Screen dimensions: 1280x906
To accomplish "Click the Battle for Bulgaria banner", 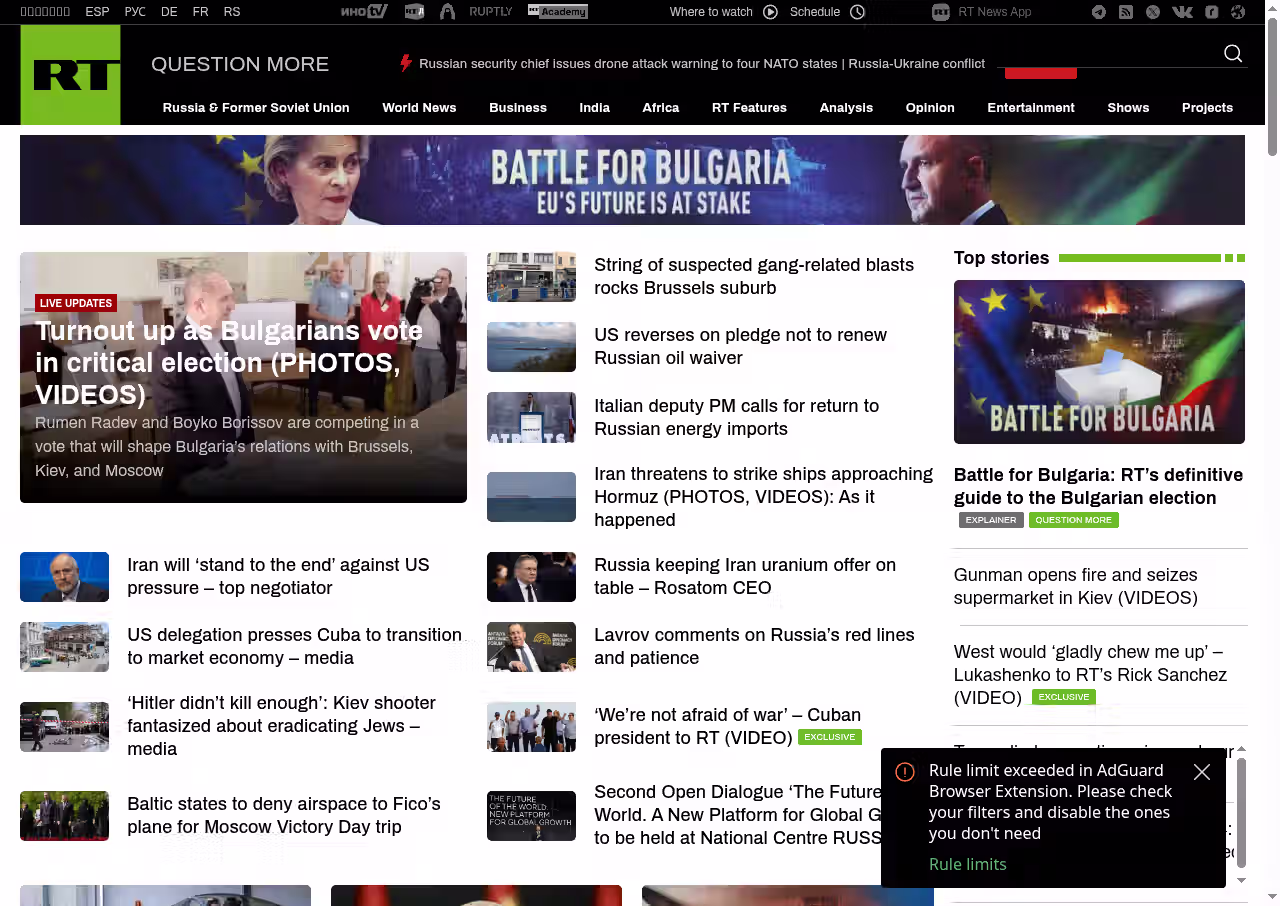I will coord(632,180).
